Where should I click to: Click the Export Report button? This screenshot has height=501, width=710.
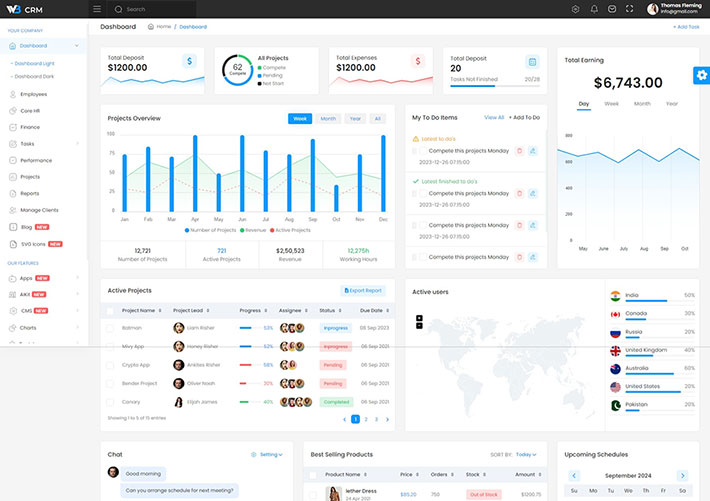(363, 290)
